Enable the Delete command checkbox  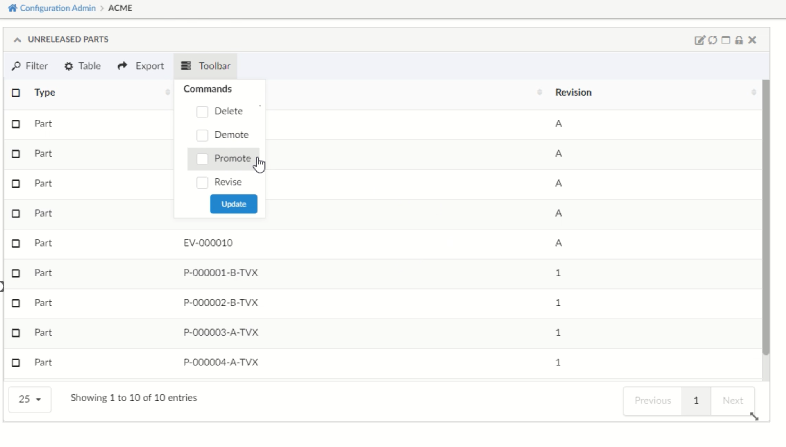(202, 112)
